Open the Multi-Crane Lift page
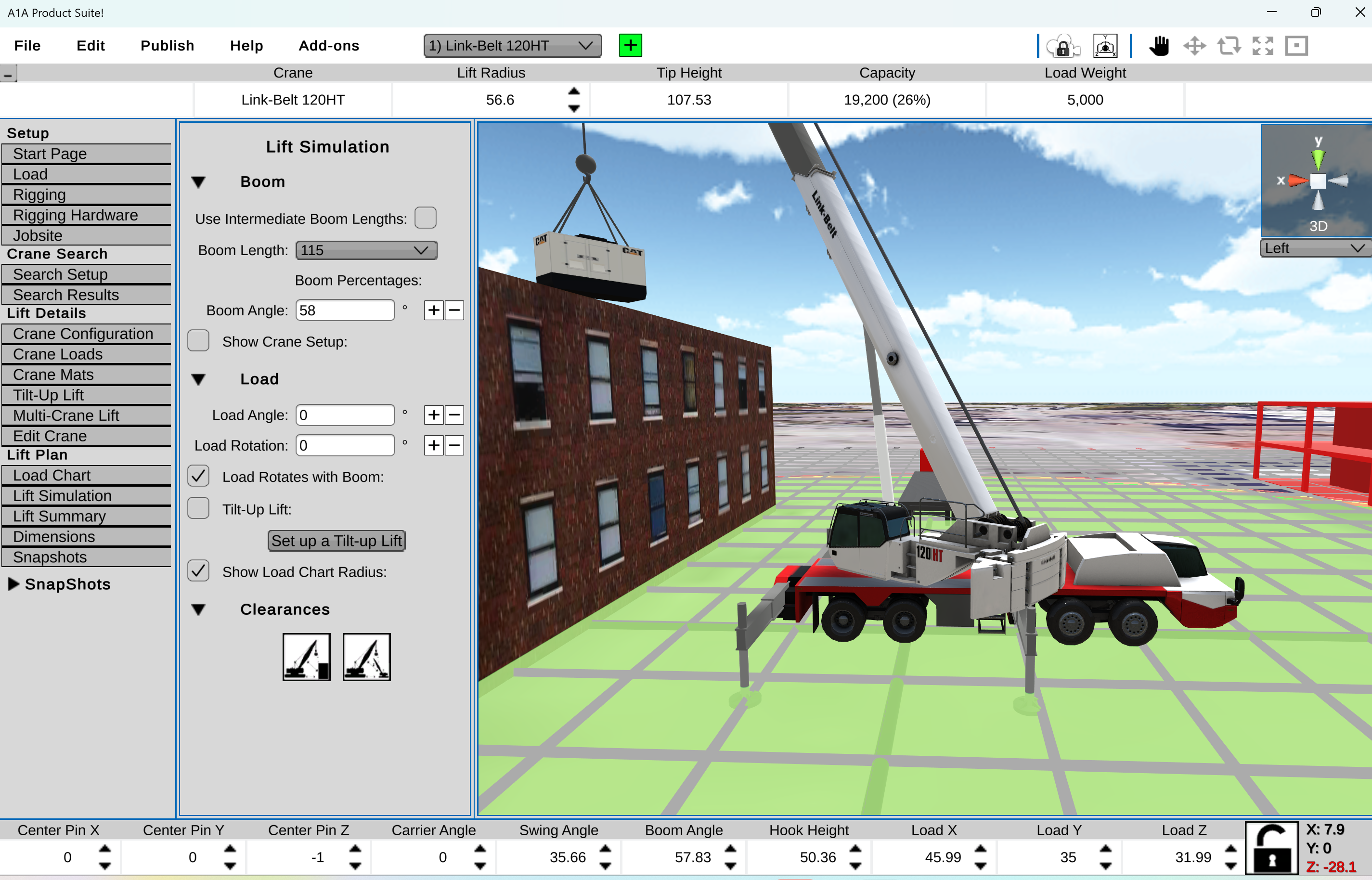 click(86, 415)
